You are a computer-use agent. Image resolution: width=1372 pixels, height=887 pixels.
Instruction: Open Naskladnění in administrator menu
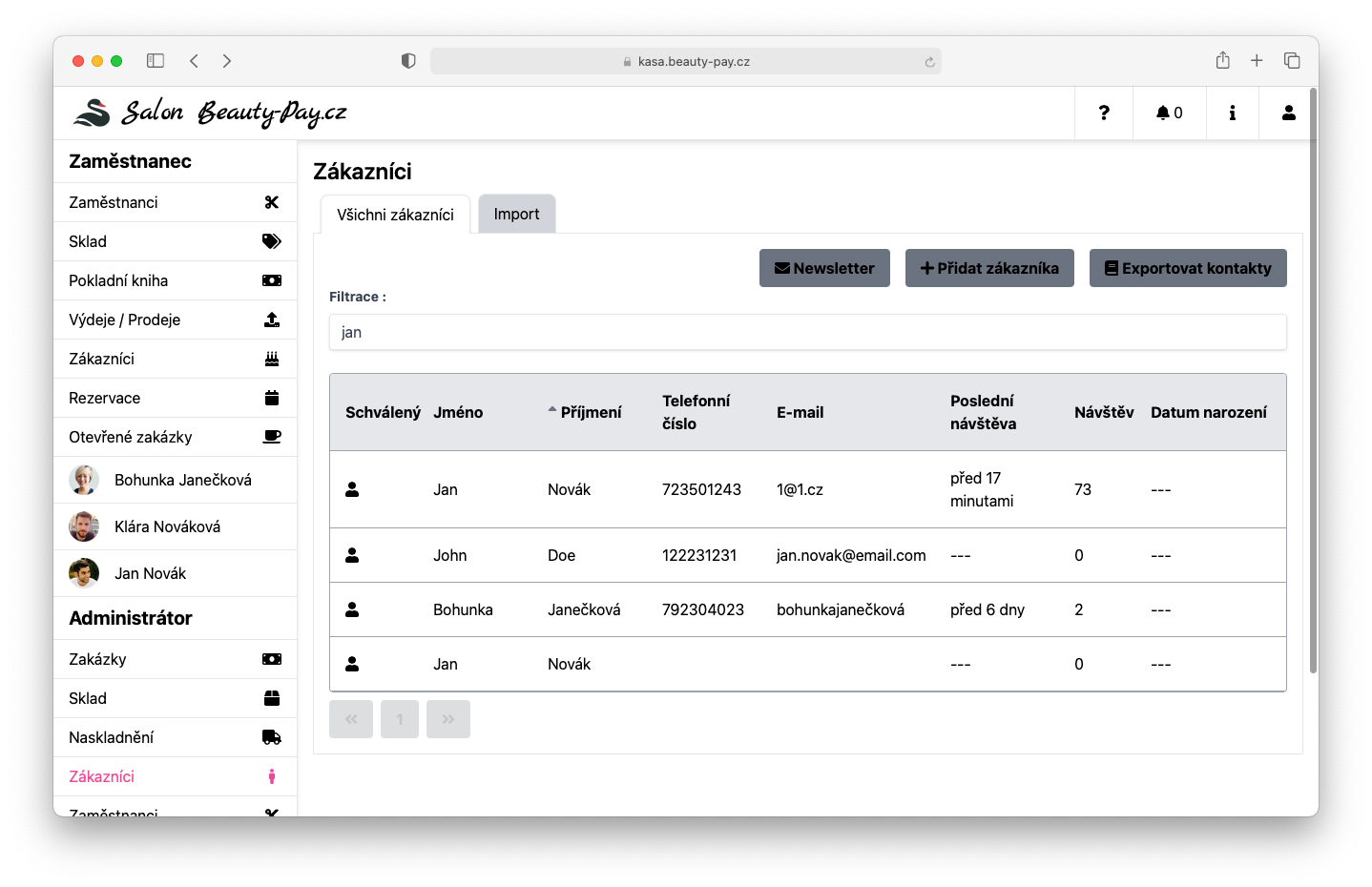(176, 737)
